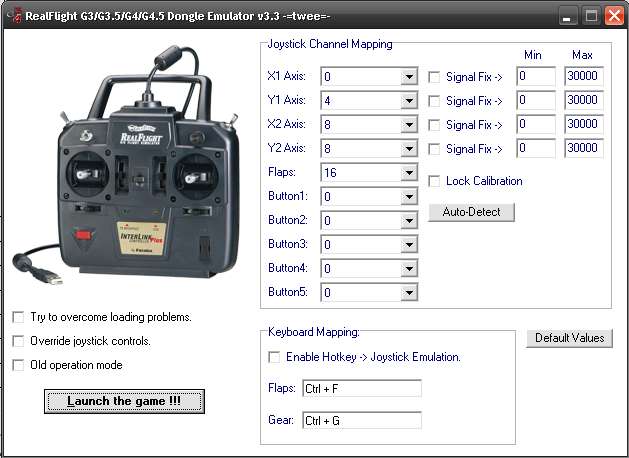Click the Flaps hotkey field
The width and height of the screenshot is (629, 458).
362,388
